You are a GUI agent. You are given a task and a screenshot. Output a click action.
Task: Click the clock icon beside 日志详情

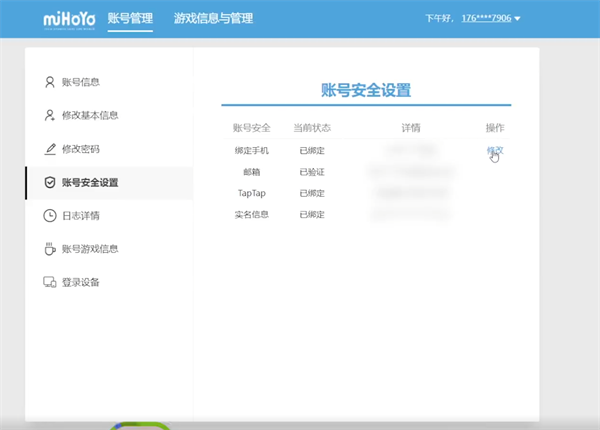(x=50, y=215)
